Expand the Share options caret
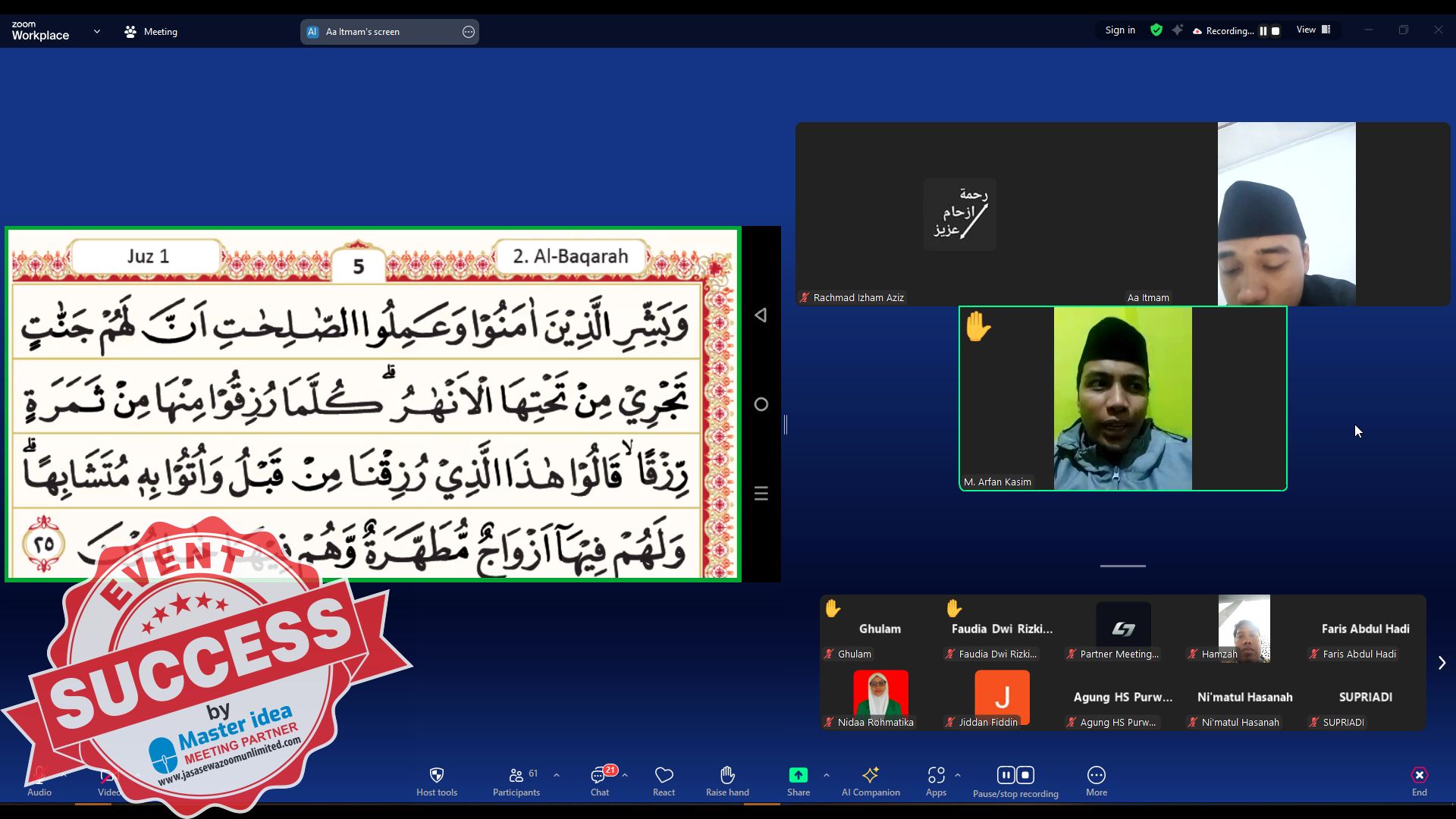Screen dimensions: 1456x819 point(826,775)
